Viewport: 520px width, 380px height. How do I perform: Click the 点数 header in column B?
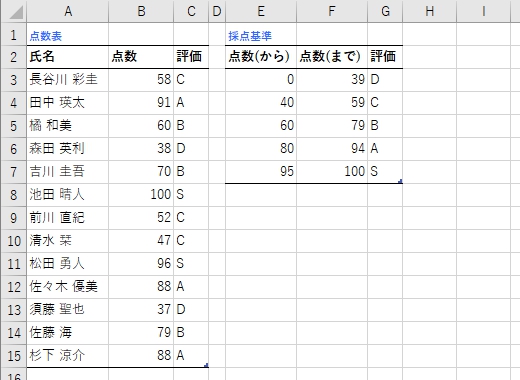click(141, 57)
